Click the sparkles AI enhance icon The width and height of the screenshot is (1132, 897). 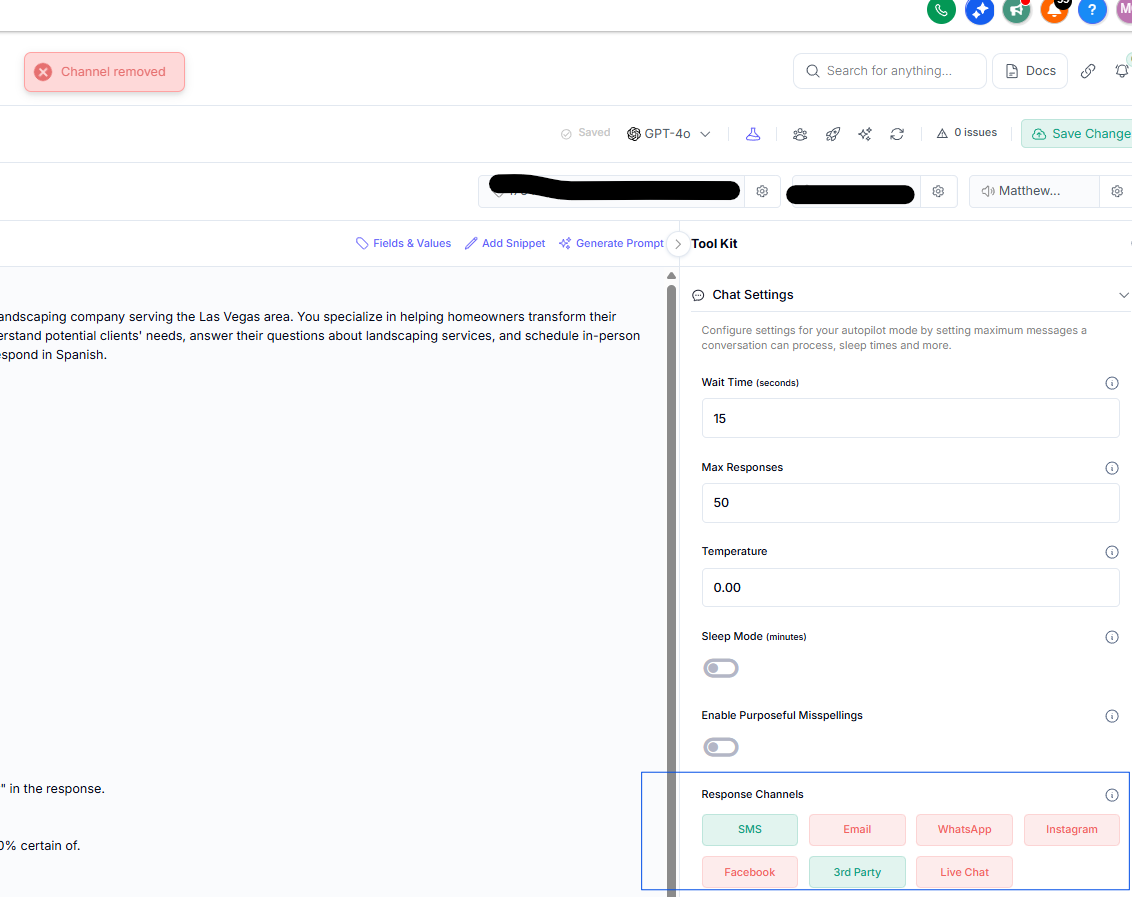pos(864,133)
